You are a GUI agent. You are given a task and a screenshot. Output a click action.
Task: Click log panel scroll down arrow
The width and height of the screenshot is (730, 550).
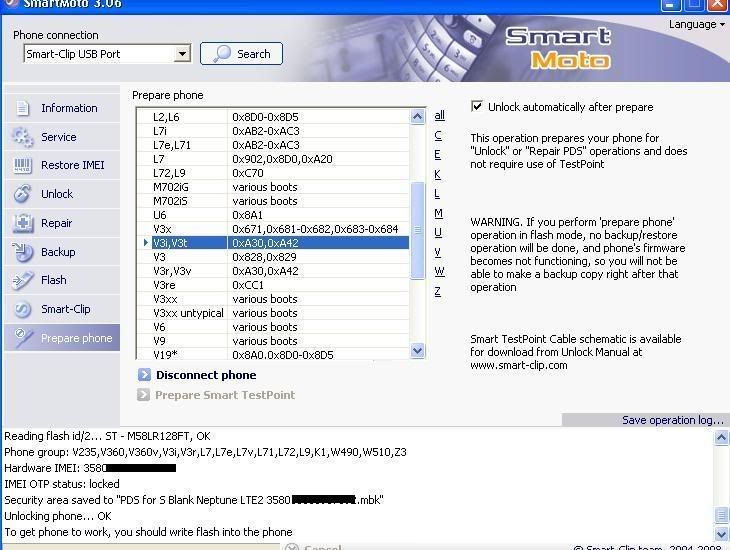pos(721,534)
